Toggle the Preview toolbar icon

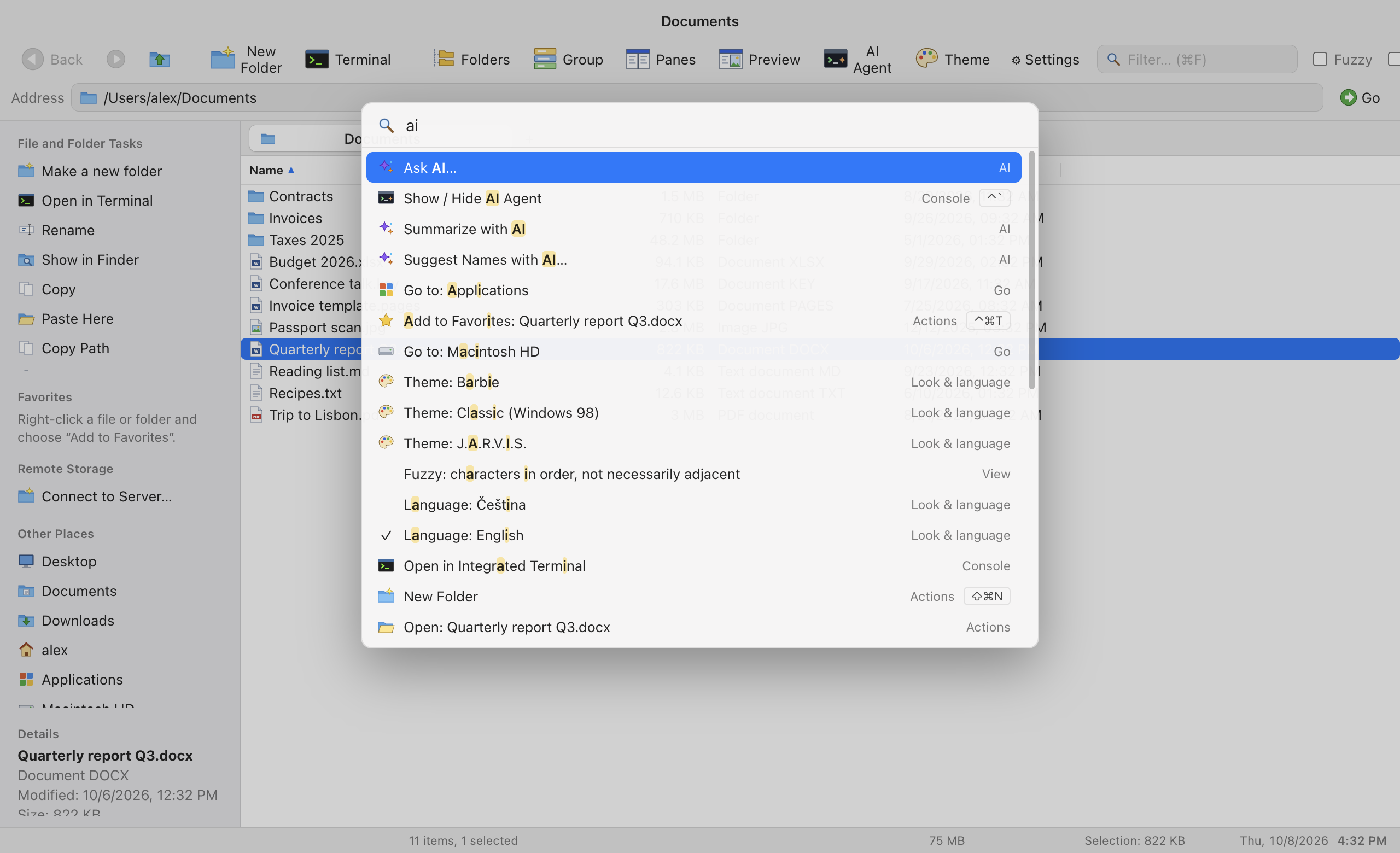[x=731, y=59]
